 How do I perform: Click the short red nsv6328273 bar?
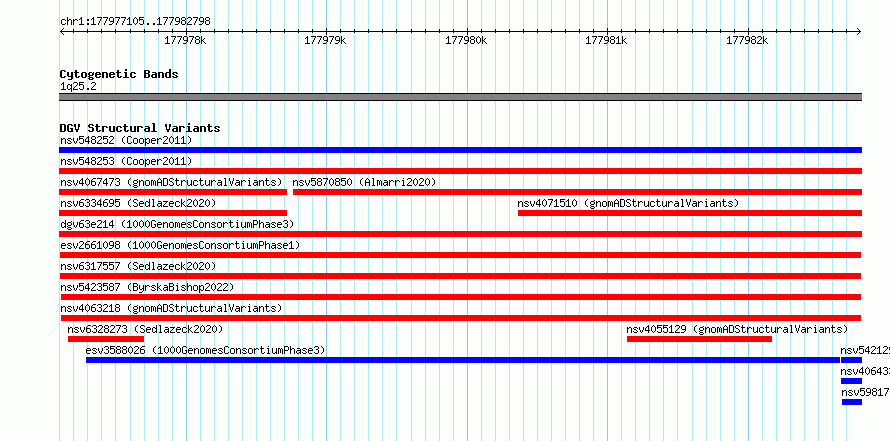[x=106, y=339]
